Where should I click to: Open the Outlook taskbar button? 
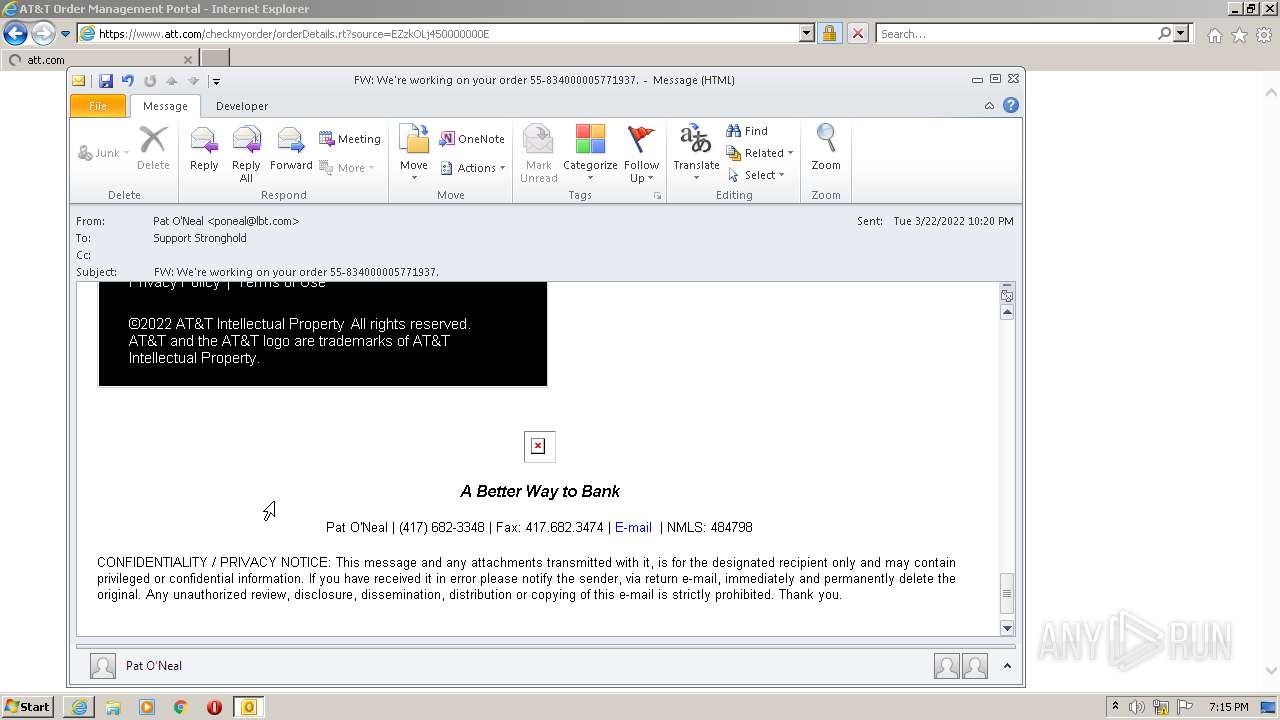point(248,707)
